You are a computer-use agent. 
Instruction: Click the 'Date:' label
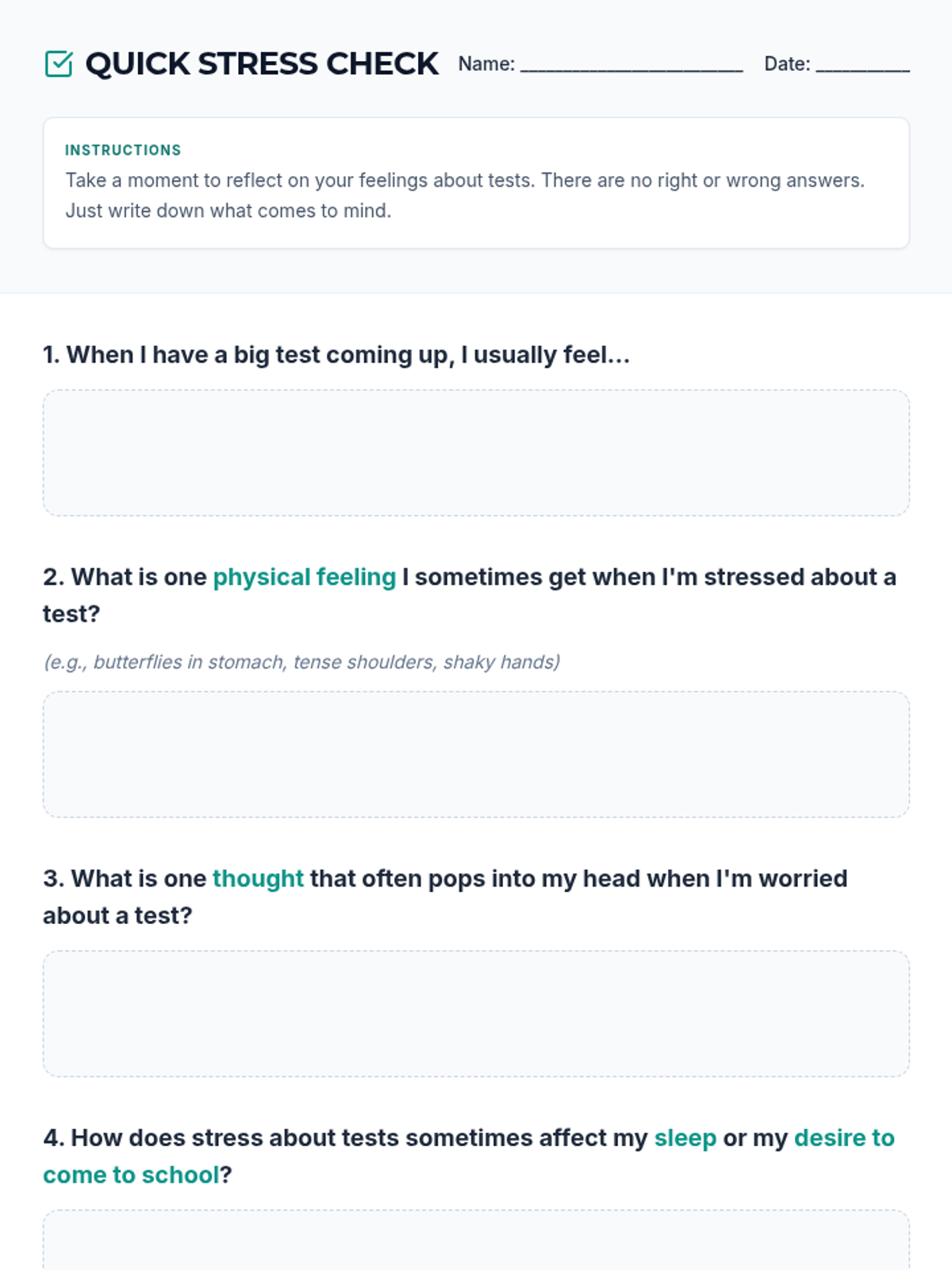(787, 64)
